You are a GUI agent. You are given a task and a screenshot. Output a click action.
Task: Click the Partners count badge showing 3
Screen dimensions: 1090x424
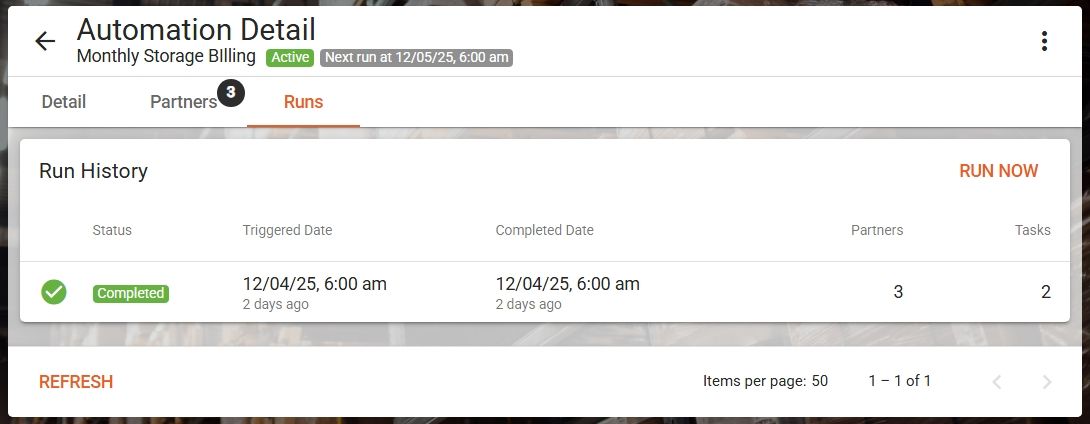tap(231, 92)
